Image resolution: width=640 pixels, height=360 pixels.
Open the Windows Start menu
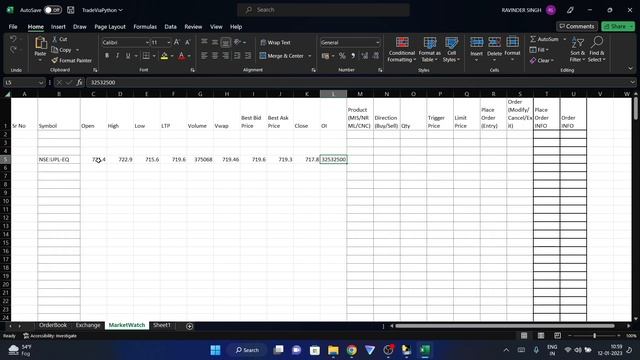pos(215,350)
